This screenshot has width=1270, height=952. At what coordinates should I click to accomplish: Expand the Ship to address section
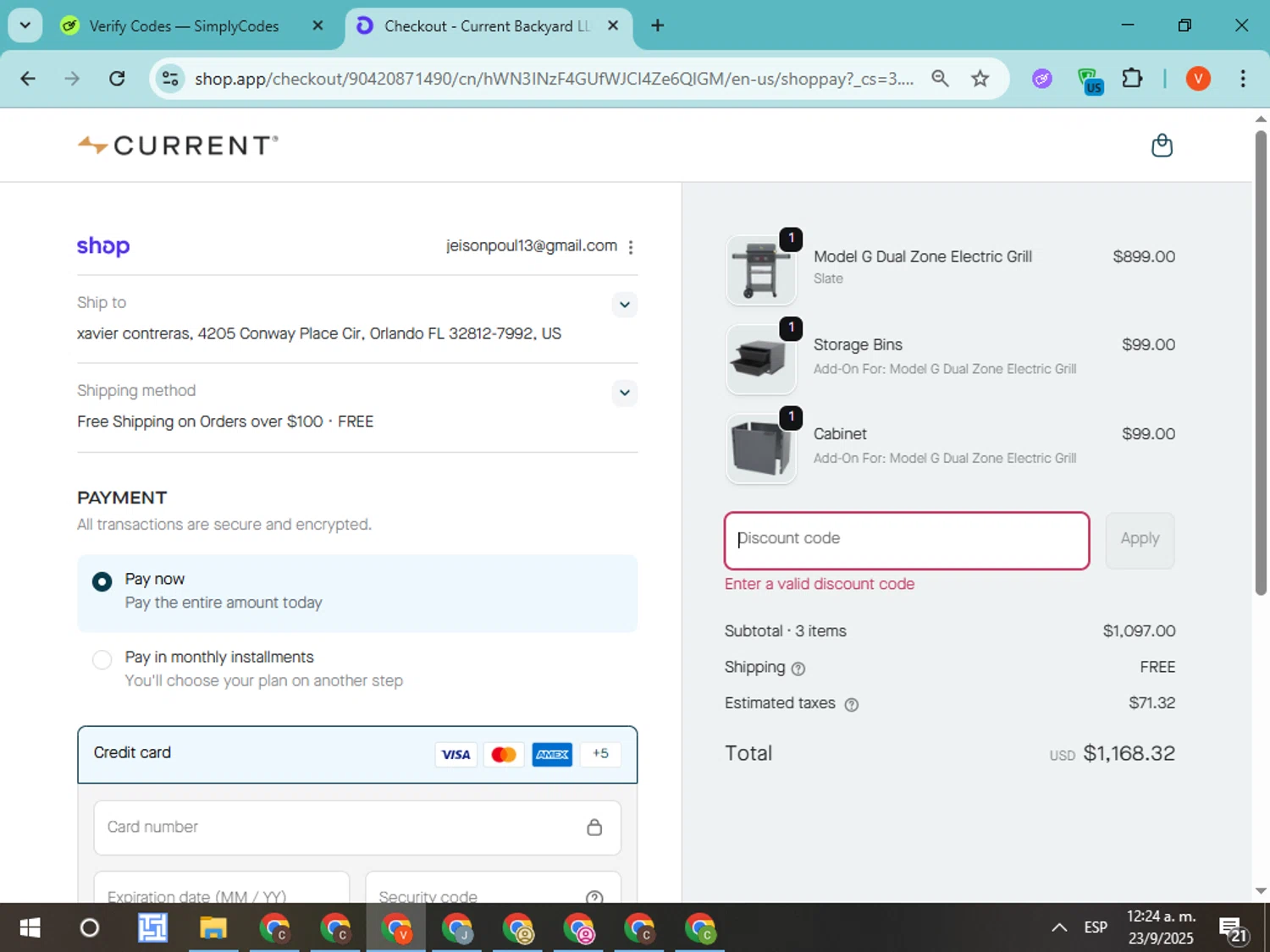coord(624,305)
